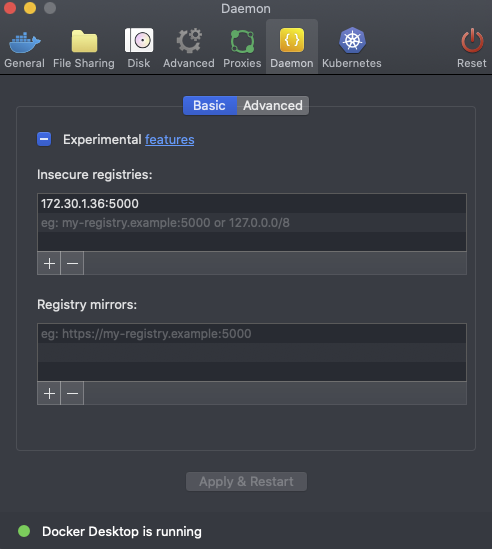Switch to the Basic tab

pos(210,105)
